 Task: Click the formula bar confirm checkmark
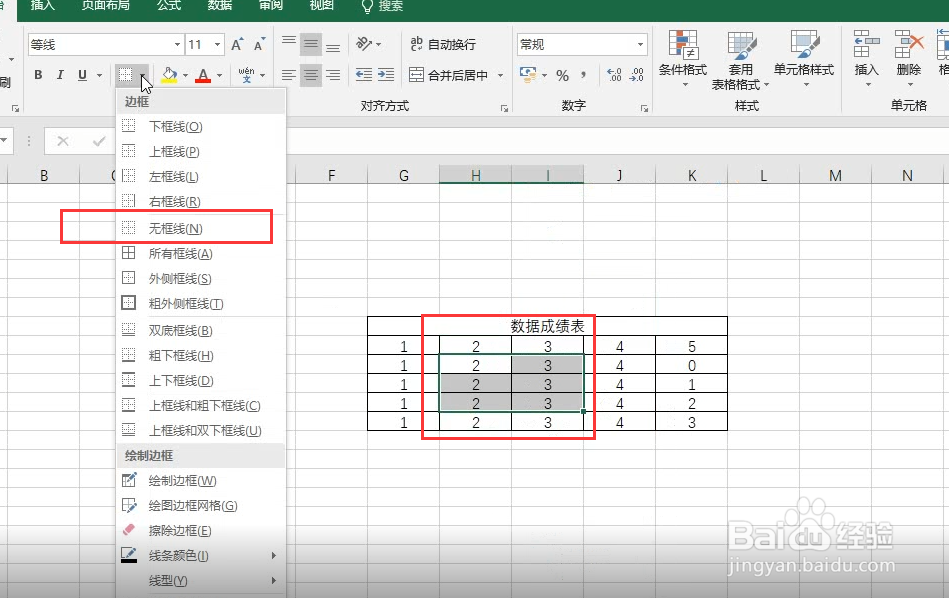coord(99,142)
